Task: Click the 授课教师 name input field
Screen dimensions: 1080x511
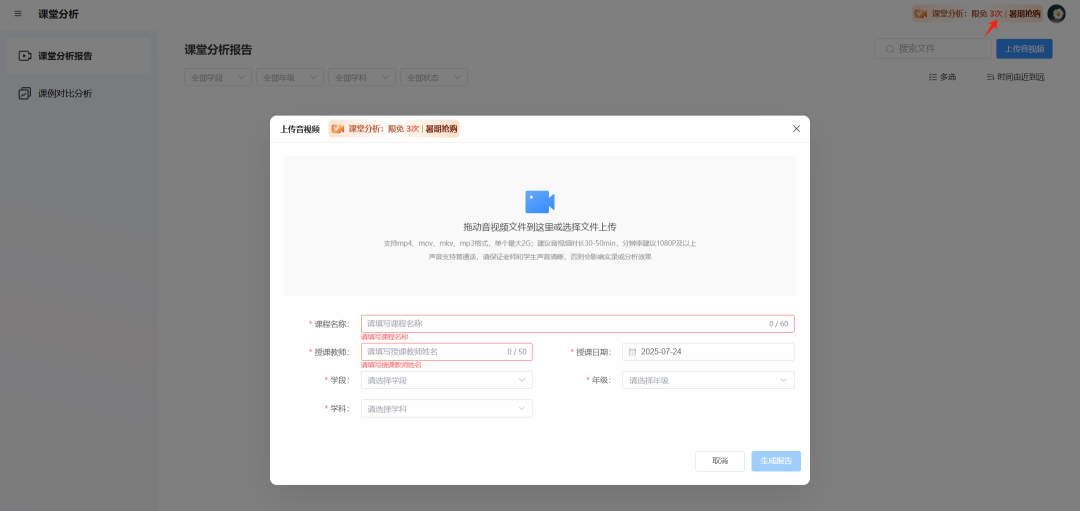Action: (x=446, y=352)
